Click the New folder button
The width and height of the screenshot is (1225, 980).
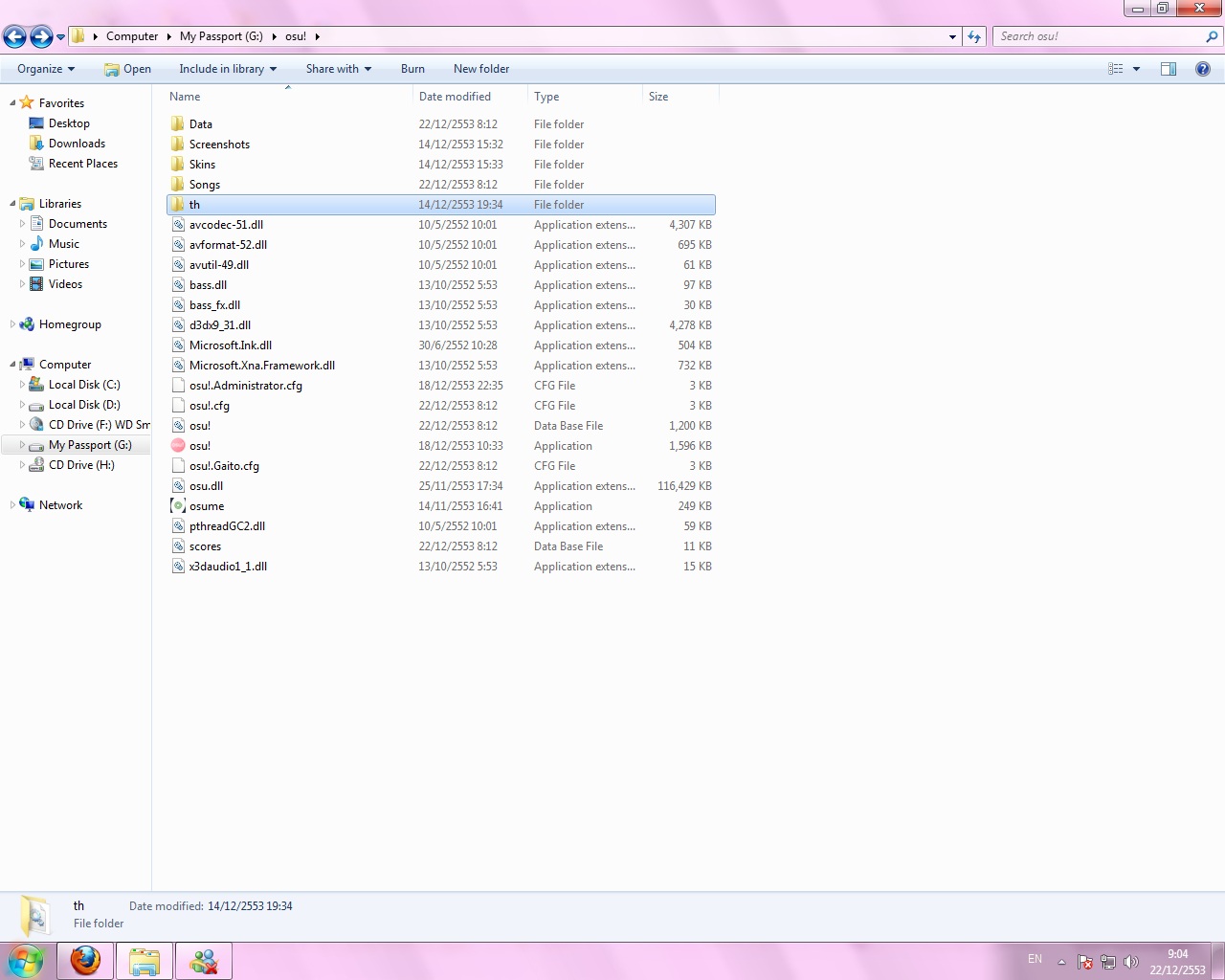coord(481,69)
